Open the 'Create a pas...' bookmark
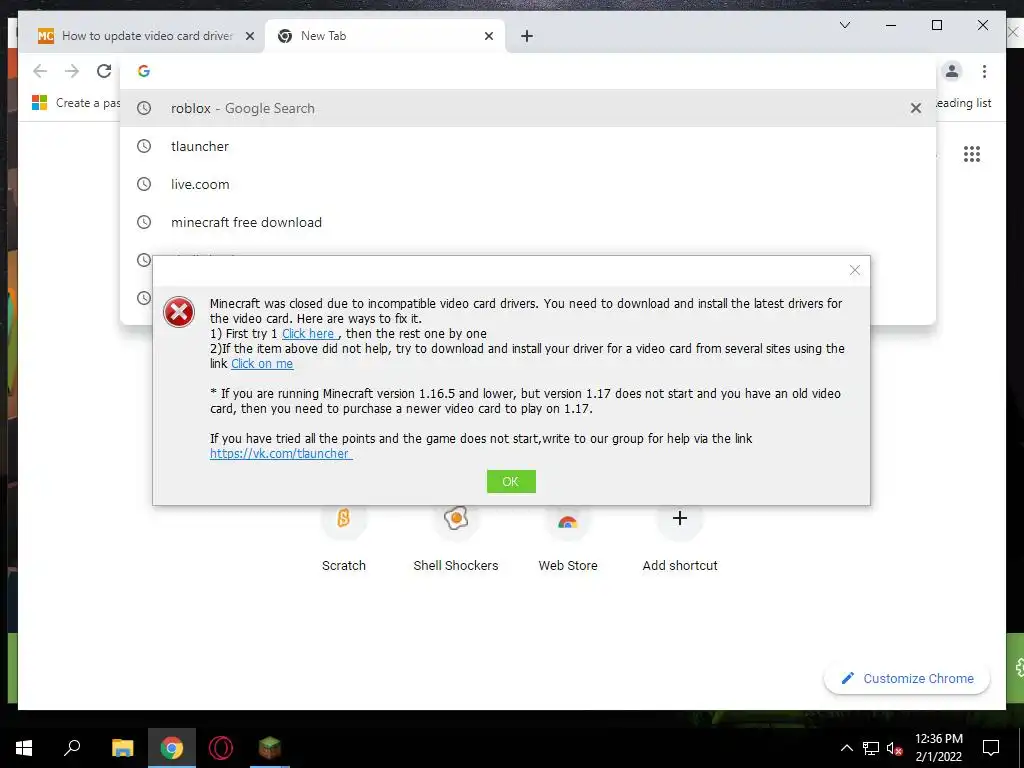 coord(76,103)
